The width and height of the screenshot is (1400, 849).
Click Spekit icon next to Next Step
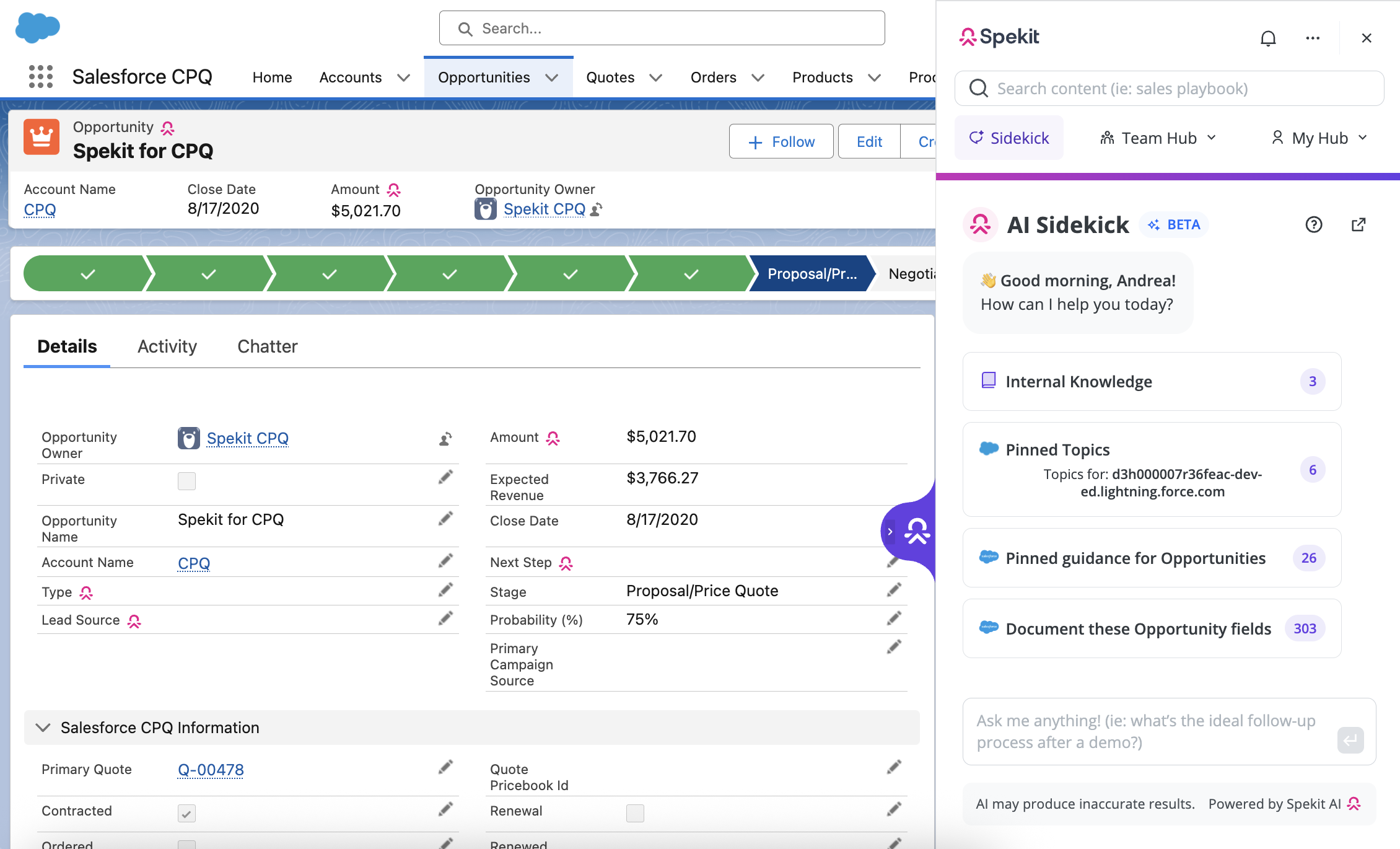[566, 563]
